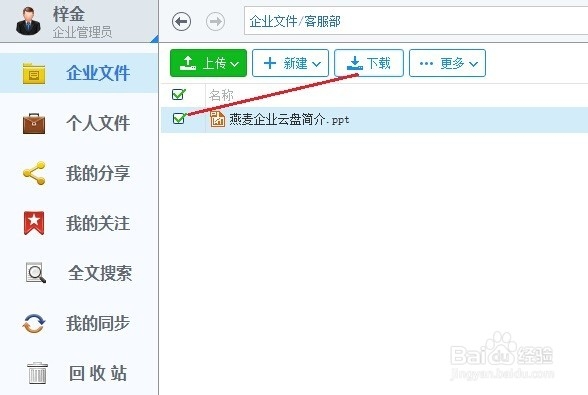Open 企业文件 section in sidebar
The width and height of the screenshot is (588, 395).
pos(79,73)
